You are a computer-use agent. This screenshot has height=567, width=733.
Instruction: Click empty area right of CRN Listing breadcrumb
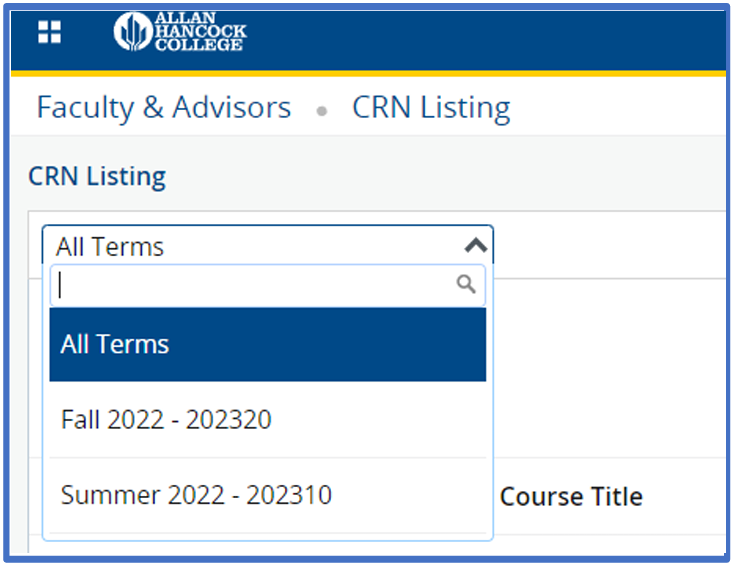coord(620,108)
